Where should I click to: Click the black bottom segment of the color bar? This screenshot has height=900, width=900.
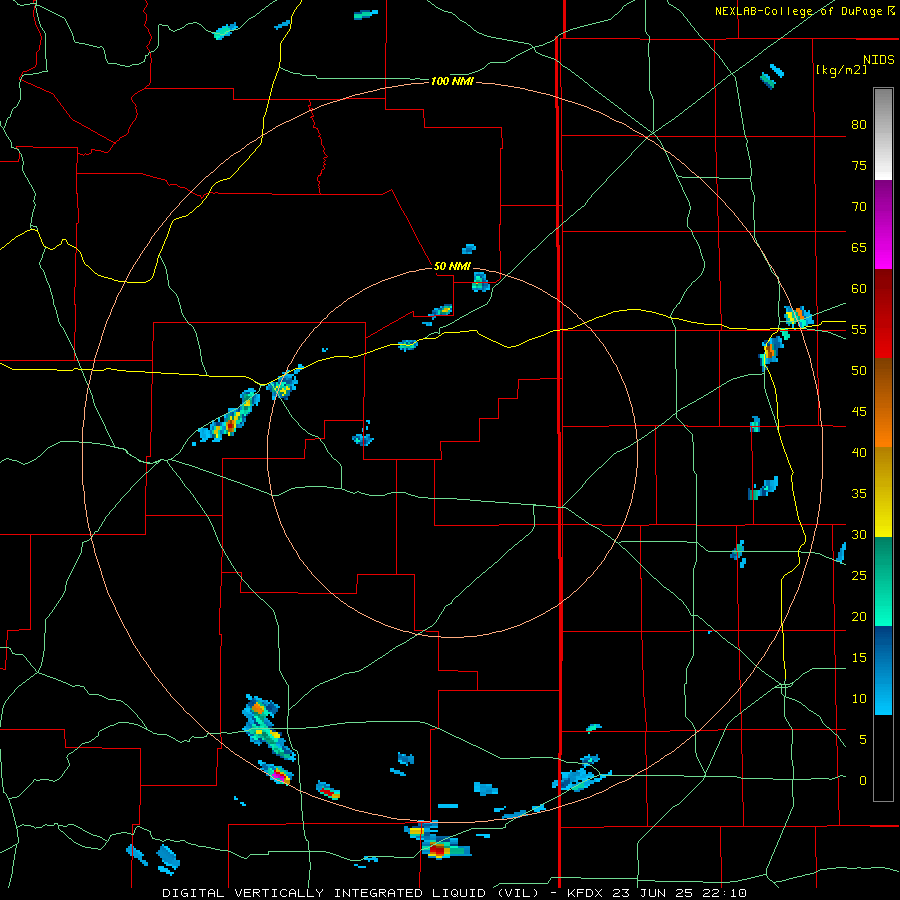click(x=883, y=758)
